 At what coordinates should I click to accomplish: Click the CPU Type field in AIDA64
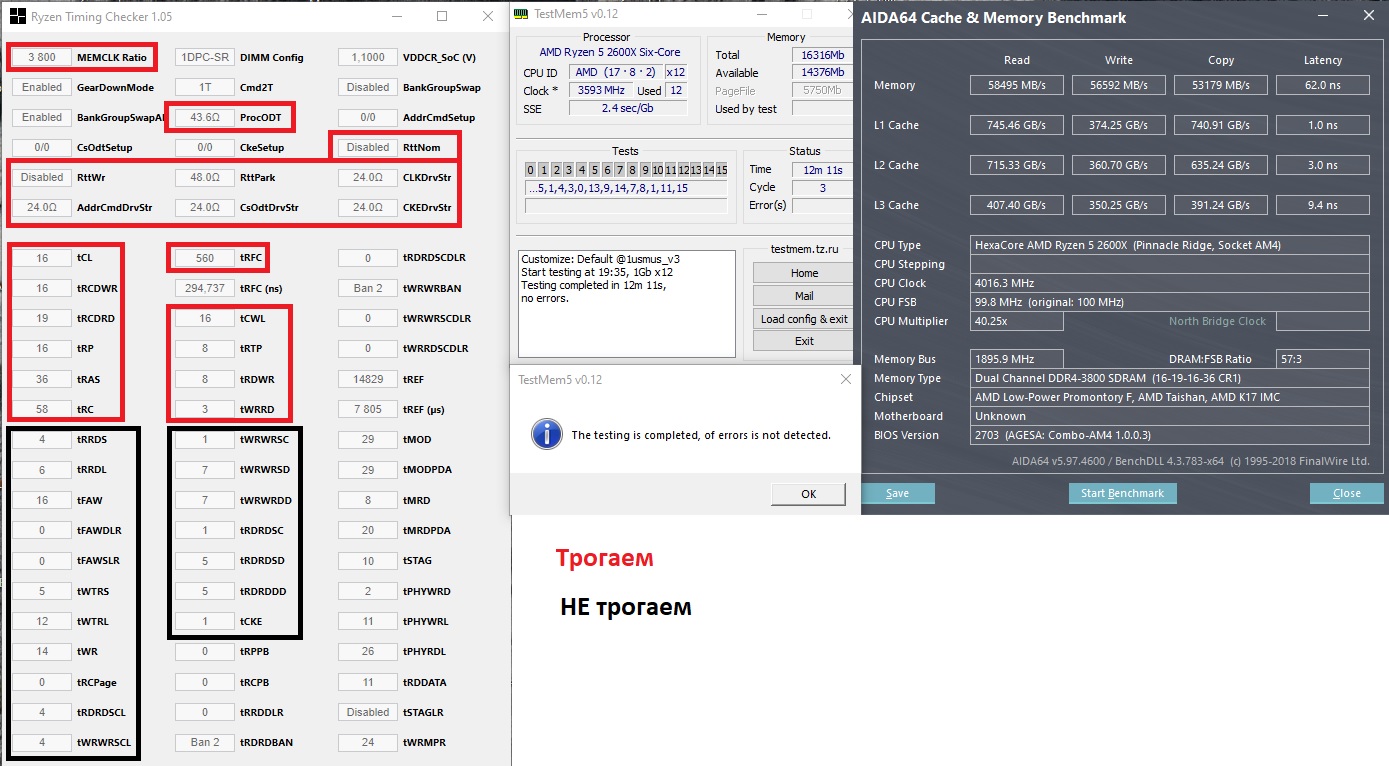tap(1170, 245)
